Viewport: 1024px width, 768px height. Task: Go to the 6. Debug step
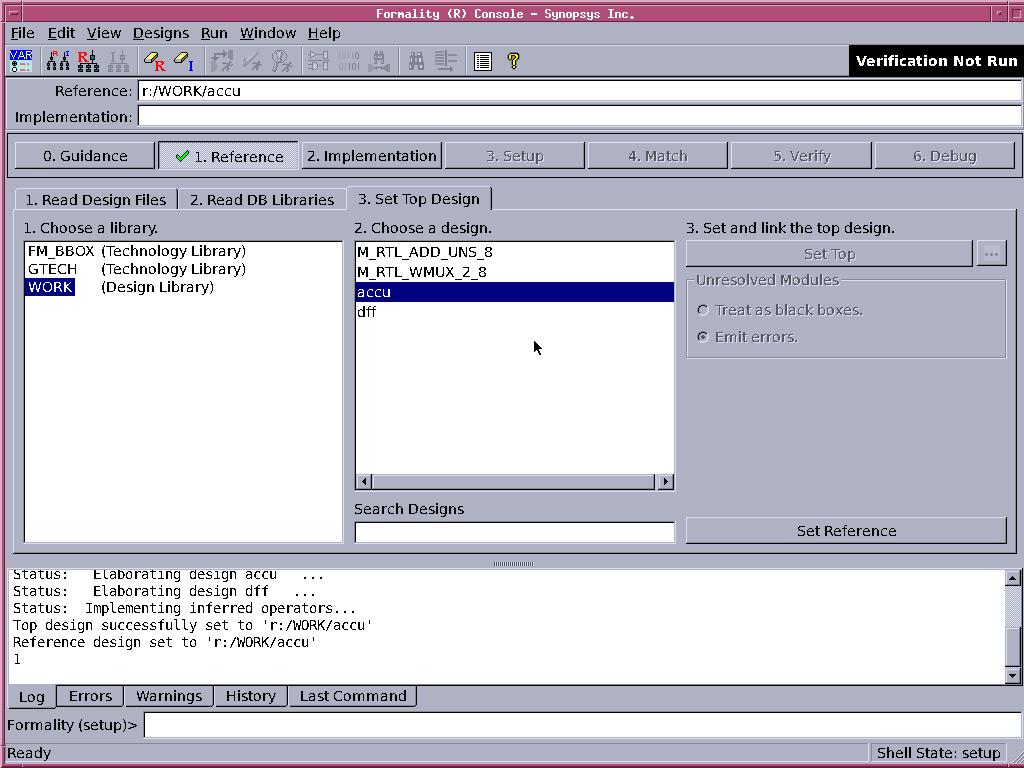tap(944, 156)
